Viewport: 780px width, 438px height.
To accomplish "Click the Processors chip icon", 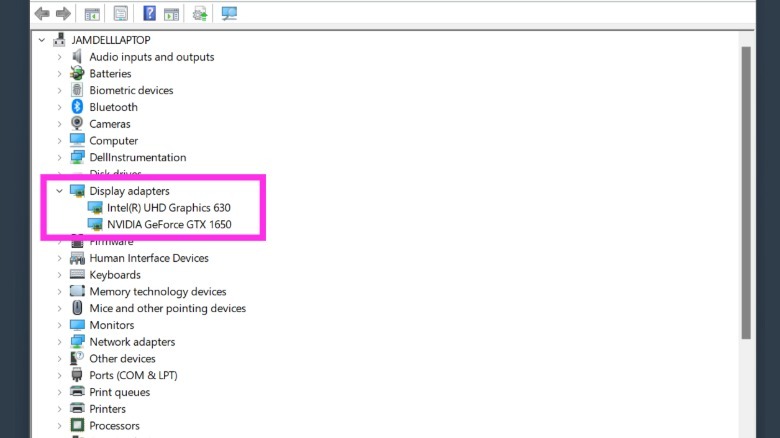I will click(x=77, y=425).
